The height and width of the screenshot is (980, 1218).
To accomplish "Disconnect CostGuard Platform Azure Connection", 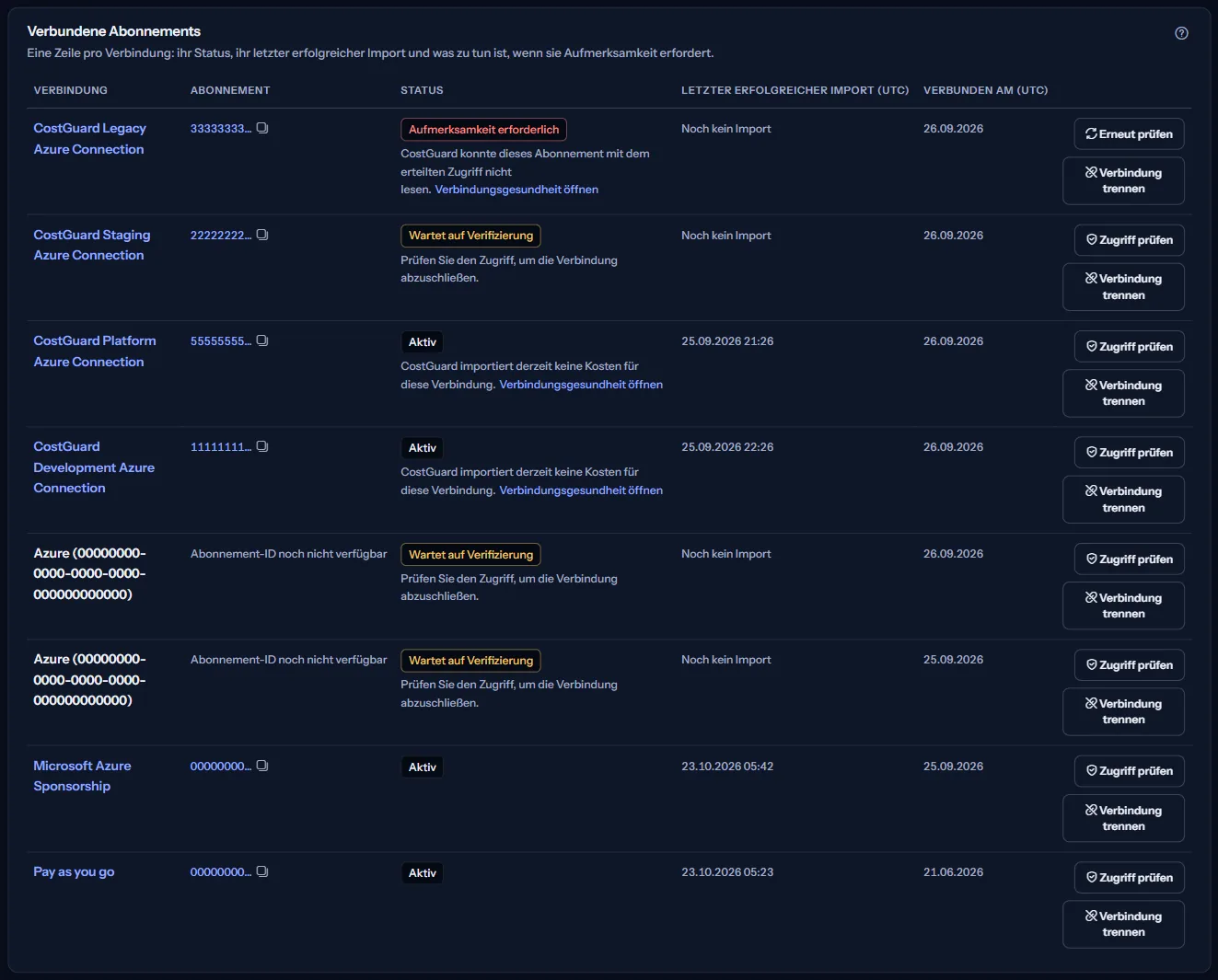I will point(1123,393).
